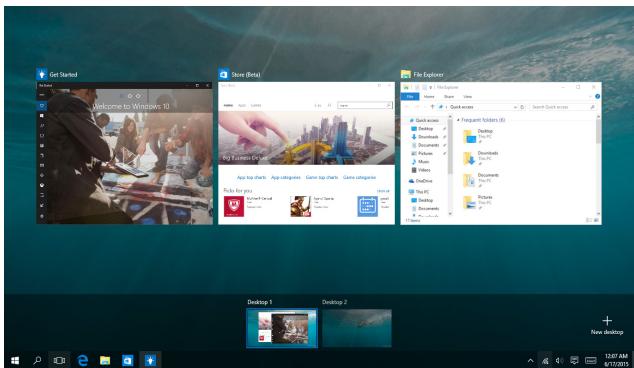Add a New desktop
The image size is (634, 368).
pos(607,326)
